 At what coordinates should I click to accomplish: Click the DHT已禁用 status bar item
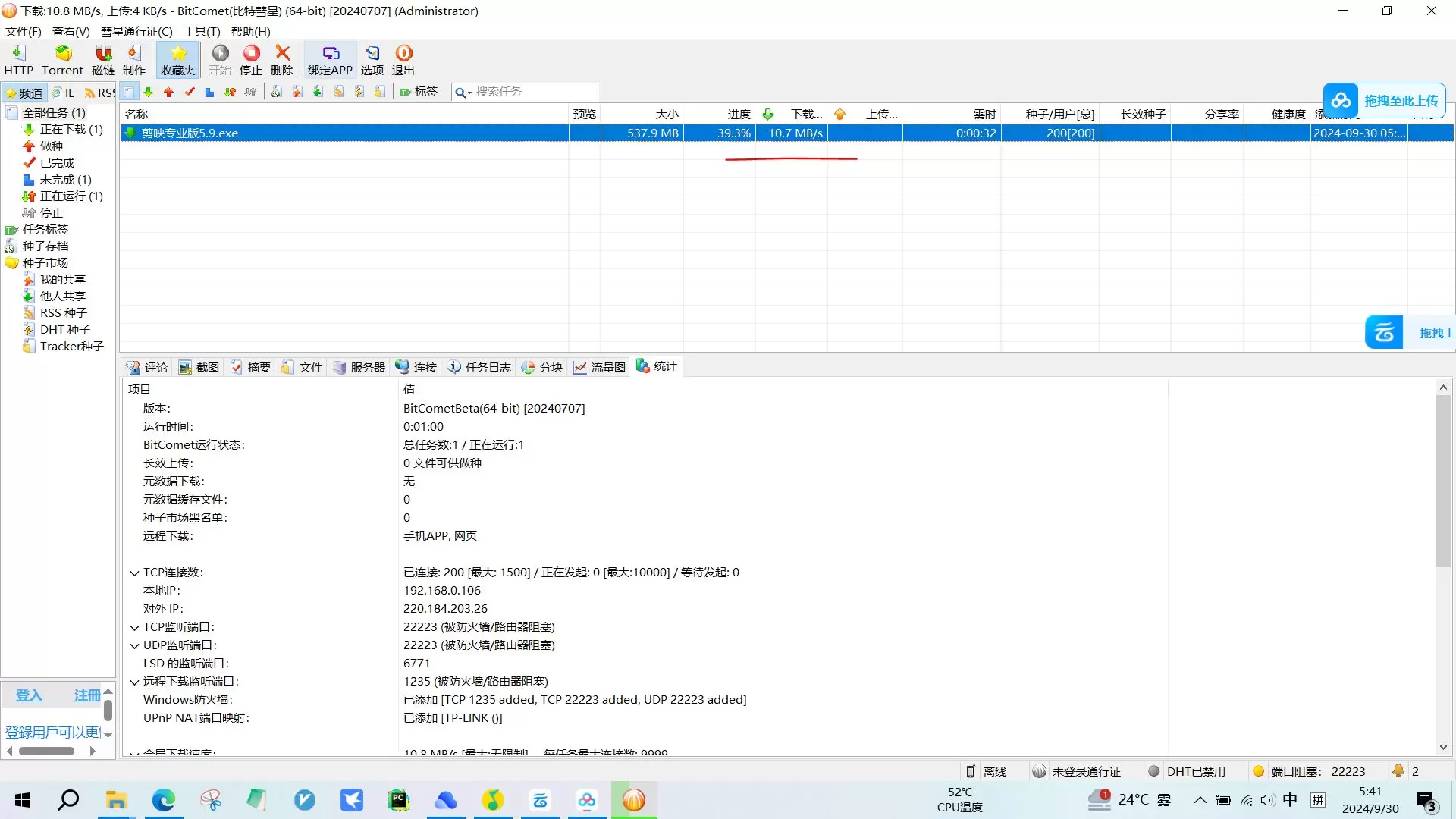pyautogui.click(x=1187, y=771)
